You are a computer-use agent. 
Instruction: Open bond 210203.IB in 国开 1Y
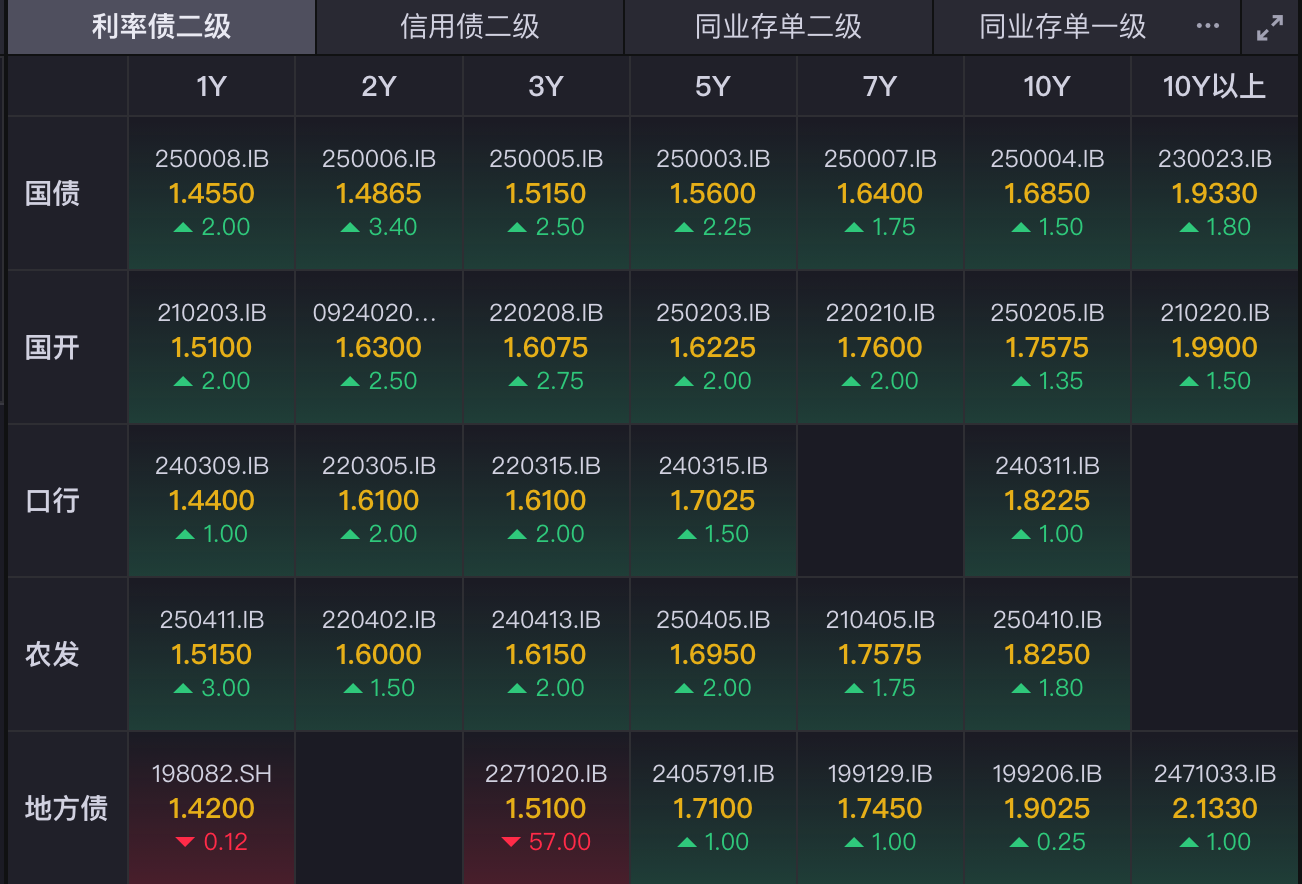pos(212,347)
